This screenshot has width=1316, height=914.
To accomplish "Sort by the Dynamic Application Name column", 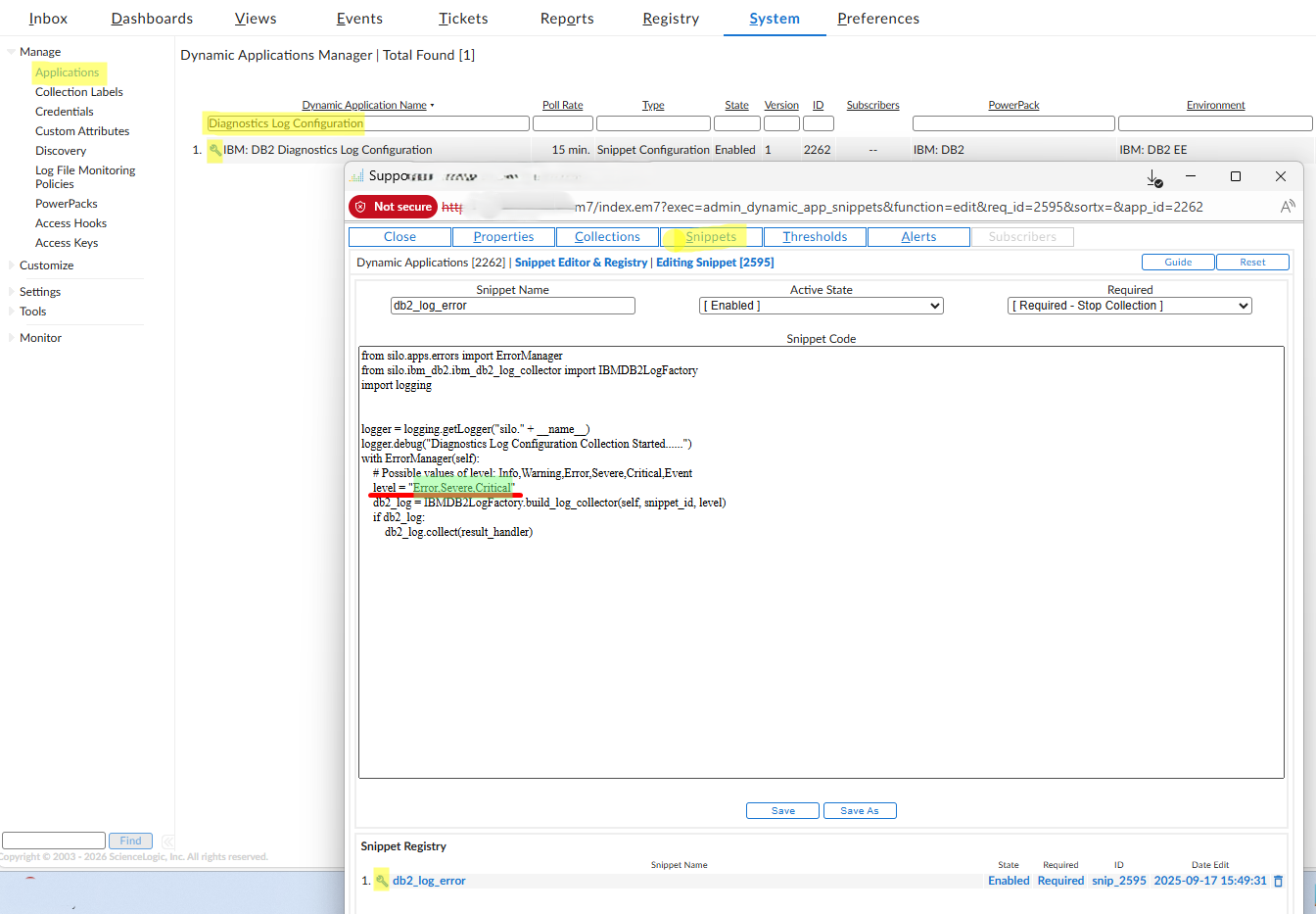I will (364, 105).
